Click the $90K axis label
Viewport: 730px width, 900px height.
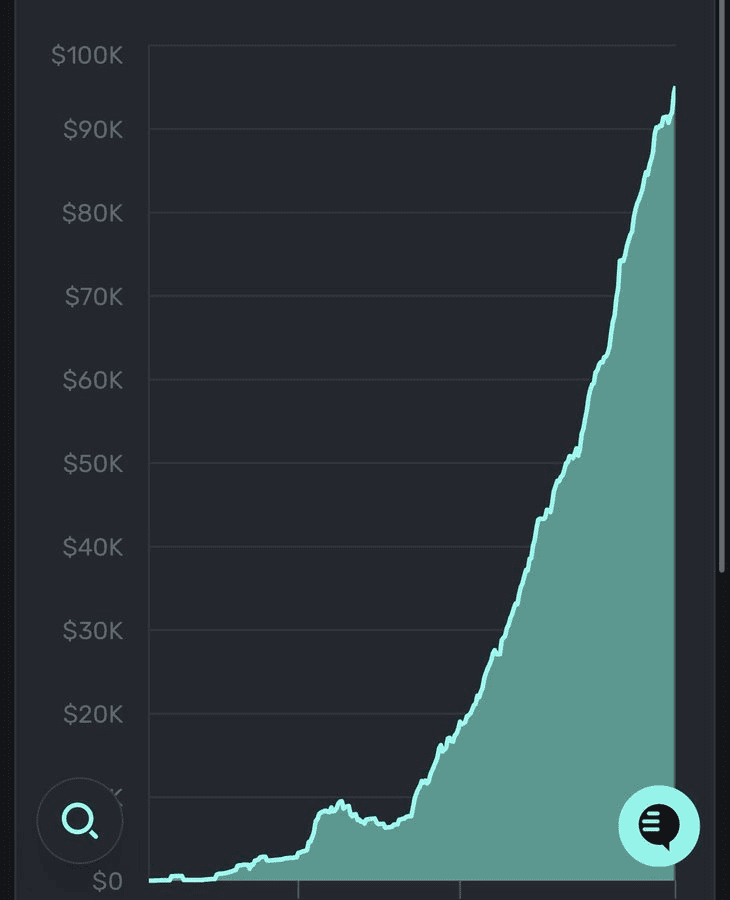pos(92,129)
